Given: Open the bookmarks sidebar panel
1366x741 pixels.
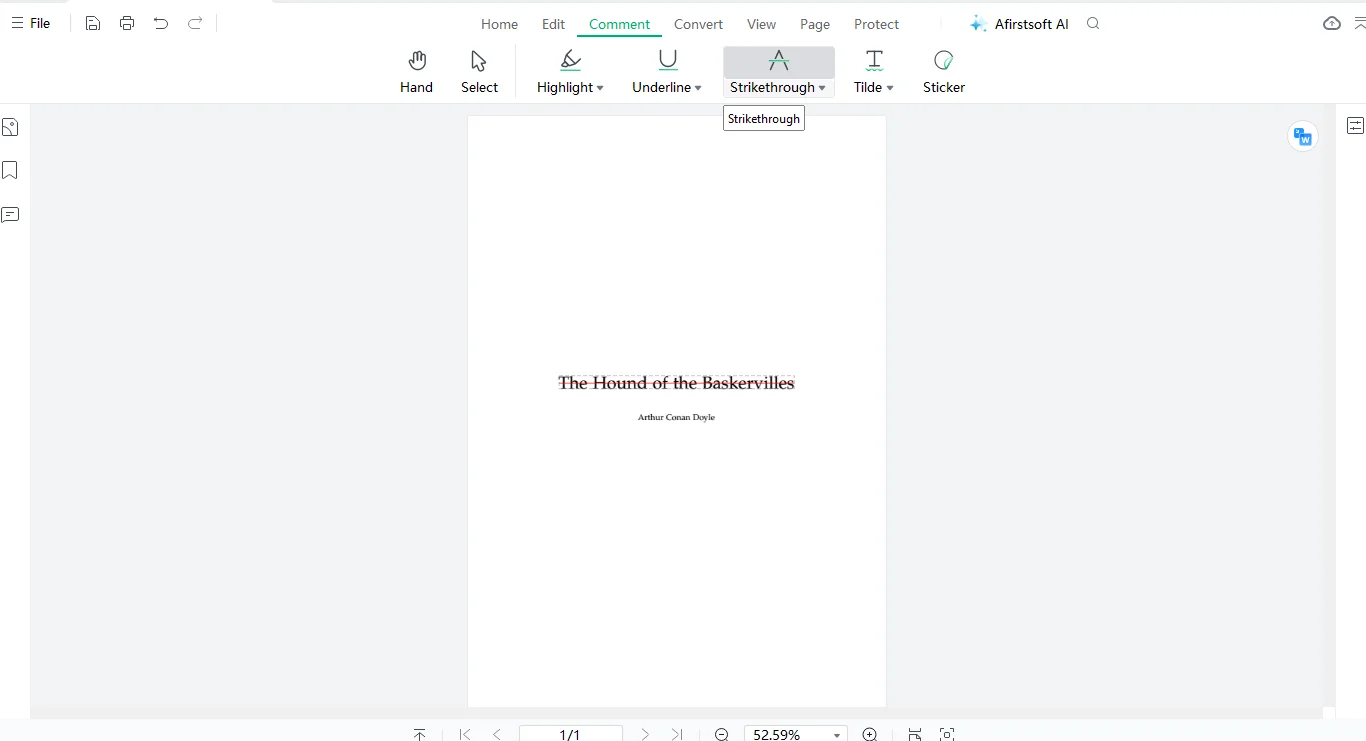Looking at the screenshot, I should [10, 171].
